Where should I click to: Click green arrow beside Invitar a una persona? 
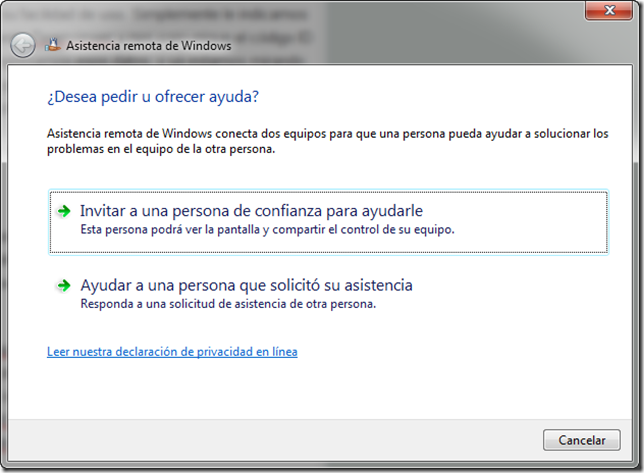click(64, 211)
